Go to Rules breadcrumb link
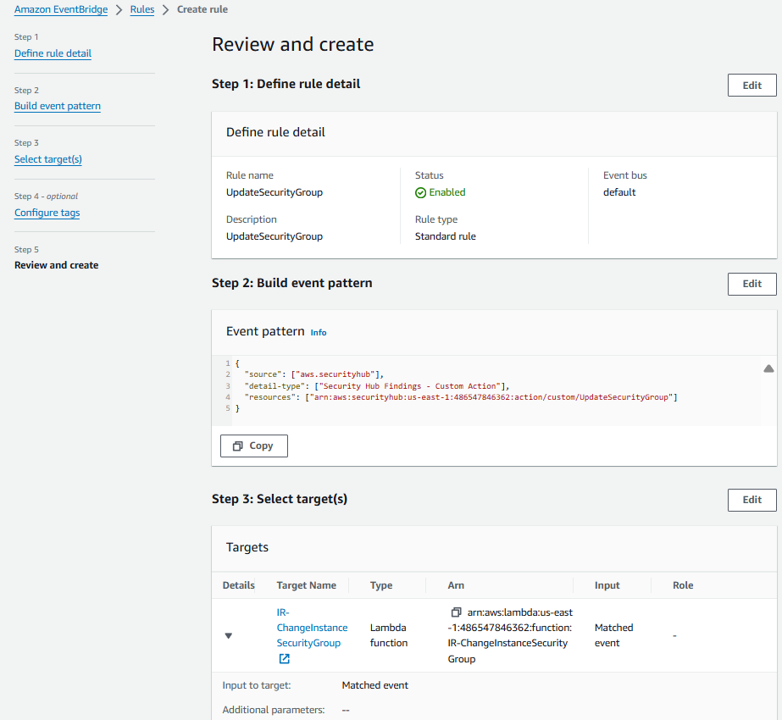 click(x=142, y=9)
